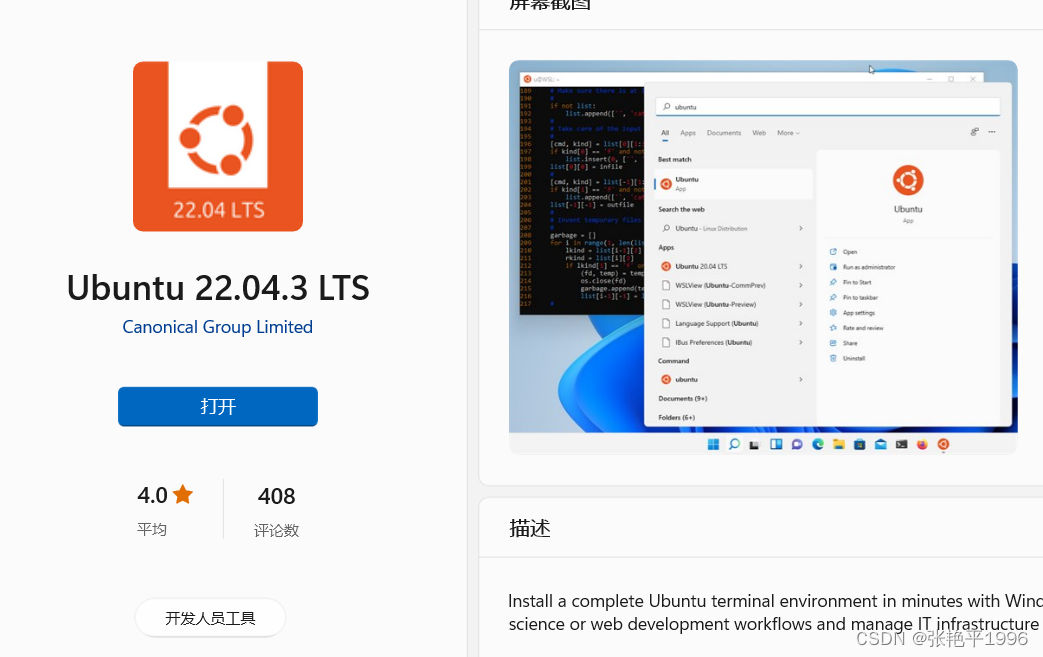Click the Share icon in the context menu
This screenshot has height=657, width=1043.
832,343
